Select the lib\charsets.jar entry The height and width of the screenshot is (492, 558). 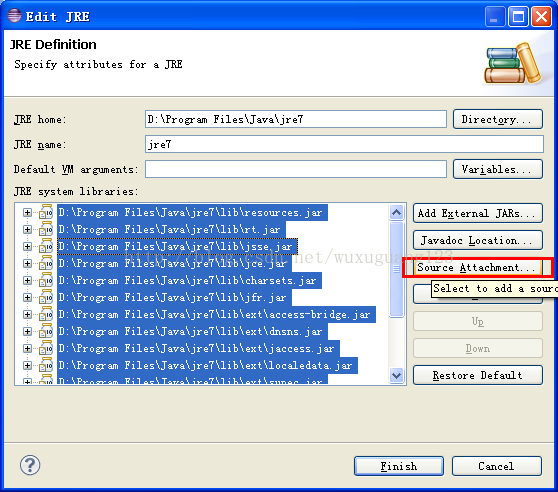(189, 280)
